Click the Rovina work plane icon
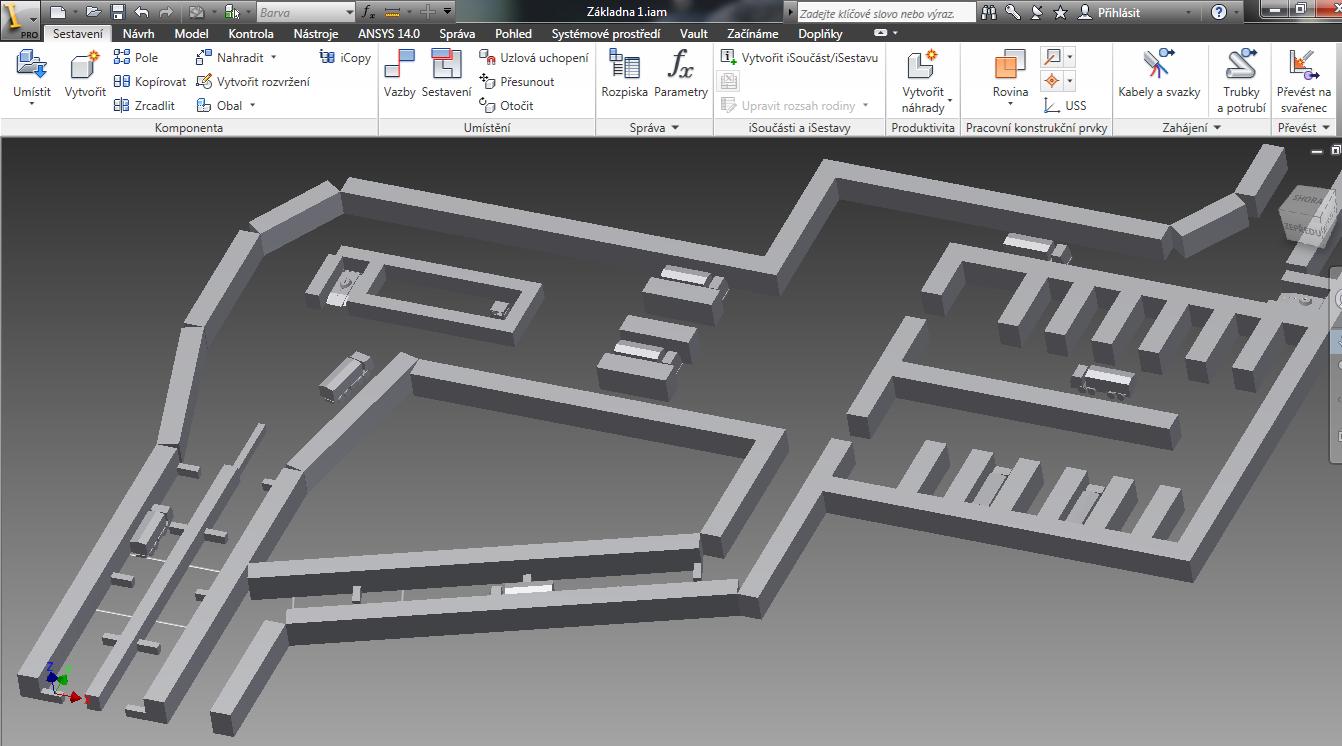This screenshot has height=746, width=1342. (1010, 65)
